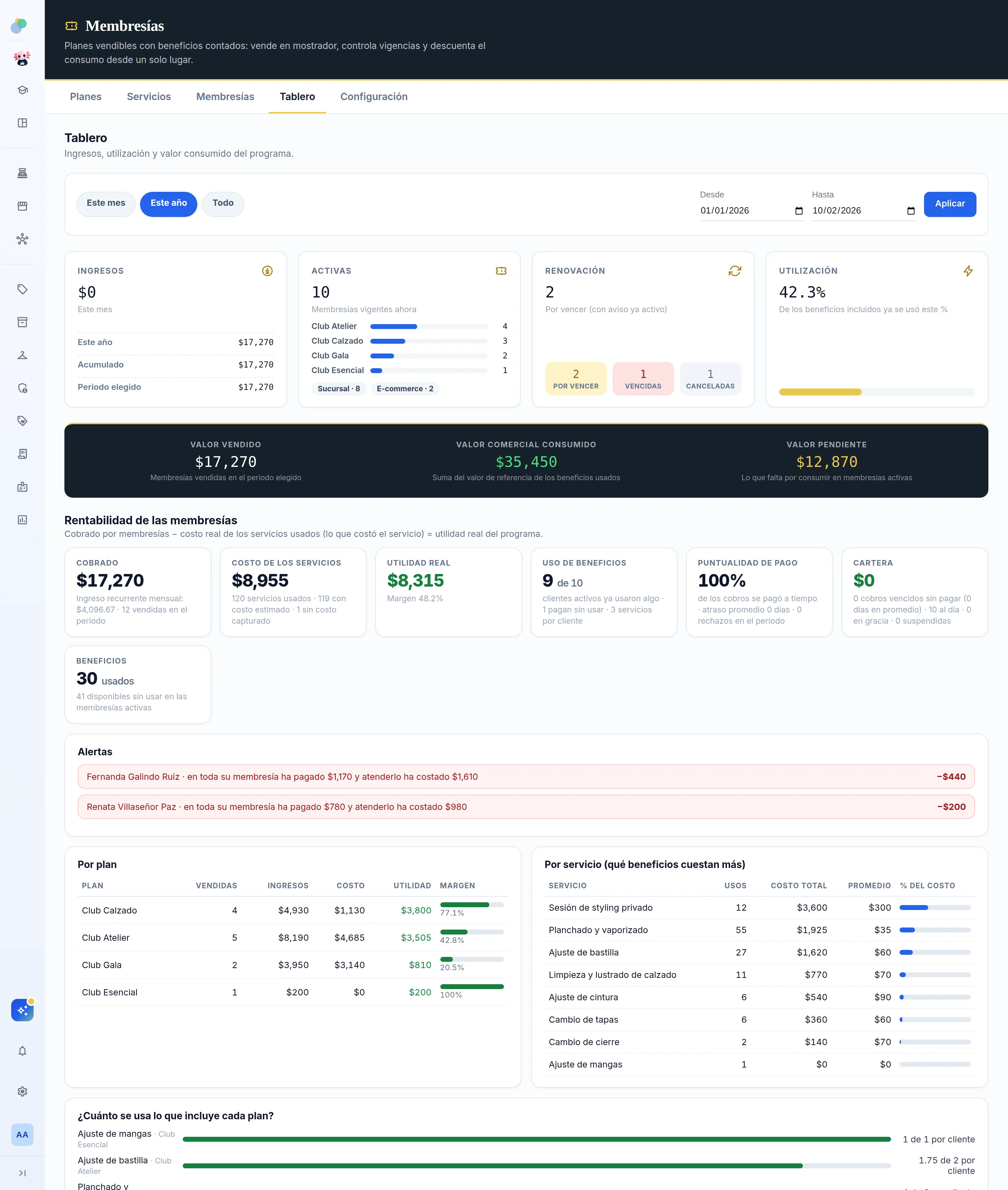The width and height of the screenshot is (1008, 1190).
Task: Open the shield with user icon
Action: tap(22, 388)
